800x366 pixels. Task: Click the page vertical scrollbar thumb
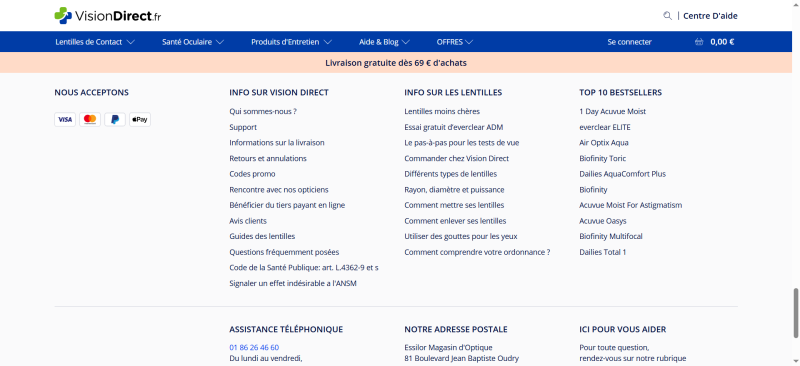pos(796,312)
